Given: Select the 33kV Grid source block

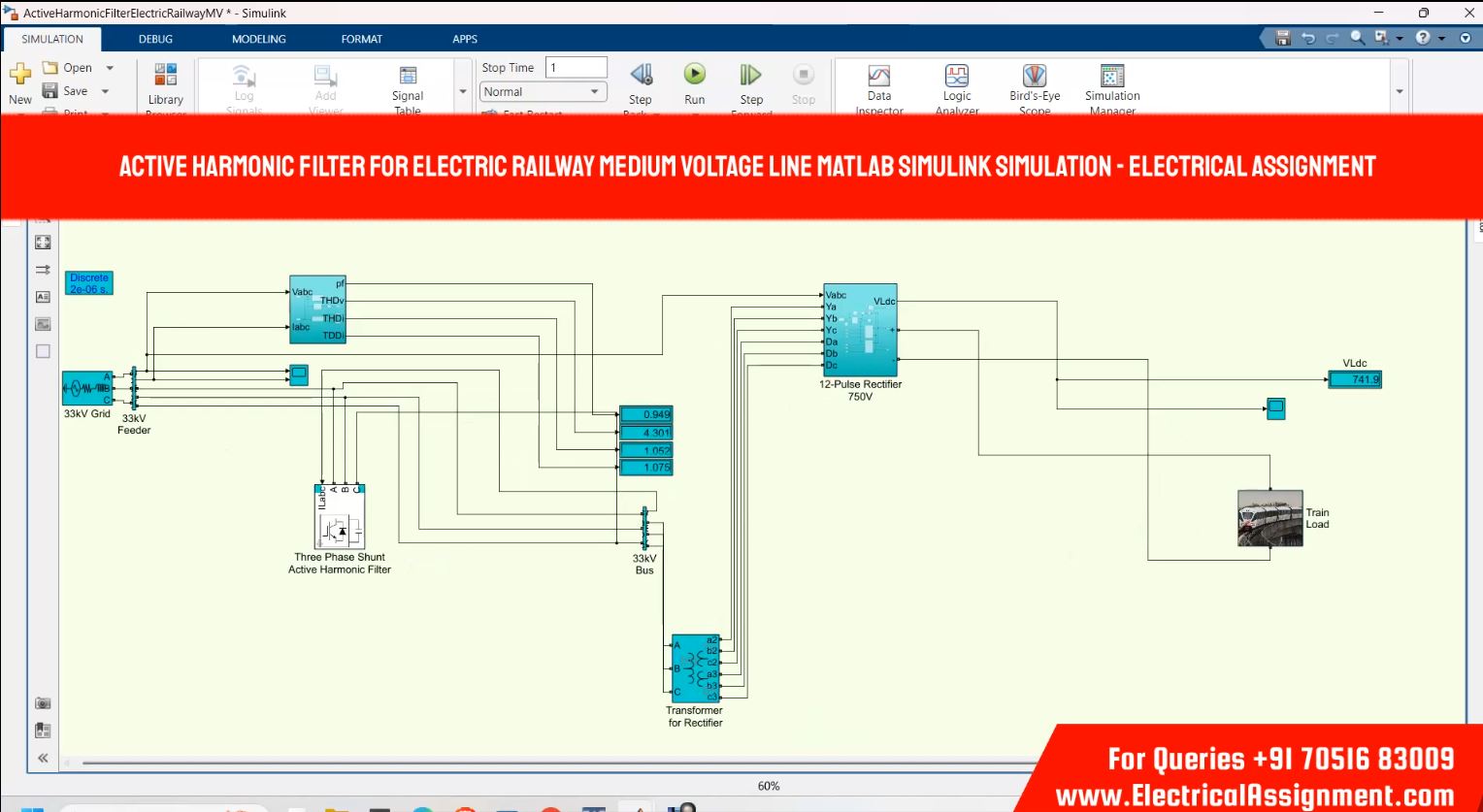Looking at the screenshot, I should [87, 388].
